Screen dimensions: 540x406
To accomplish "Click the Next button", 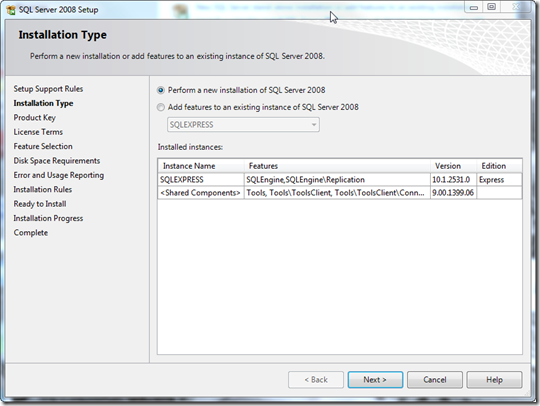I will click(x=375, y=379).
